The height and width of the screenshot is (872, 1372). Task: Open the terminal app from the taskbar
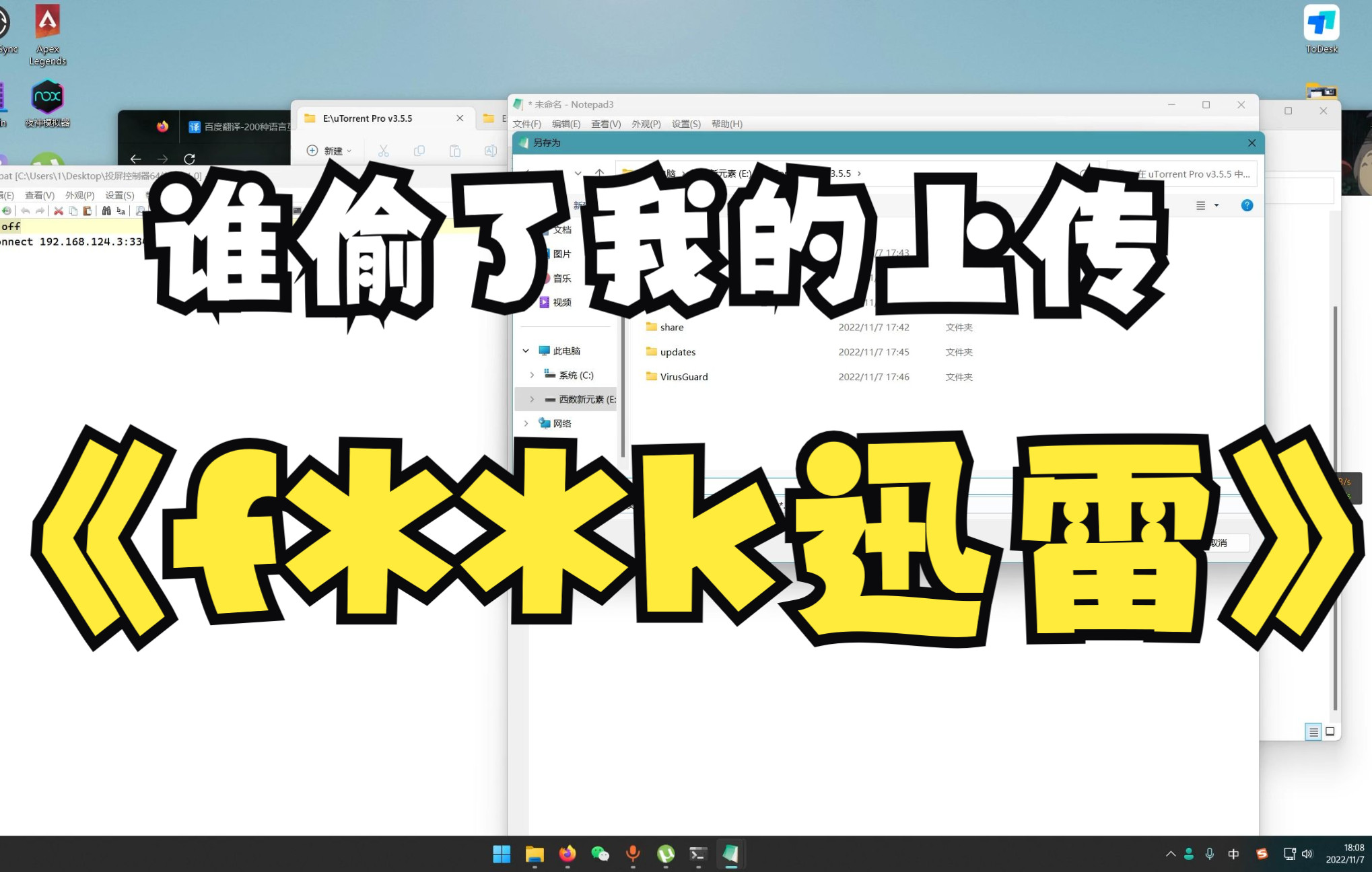698,854
